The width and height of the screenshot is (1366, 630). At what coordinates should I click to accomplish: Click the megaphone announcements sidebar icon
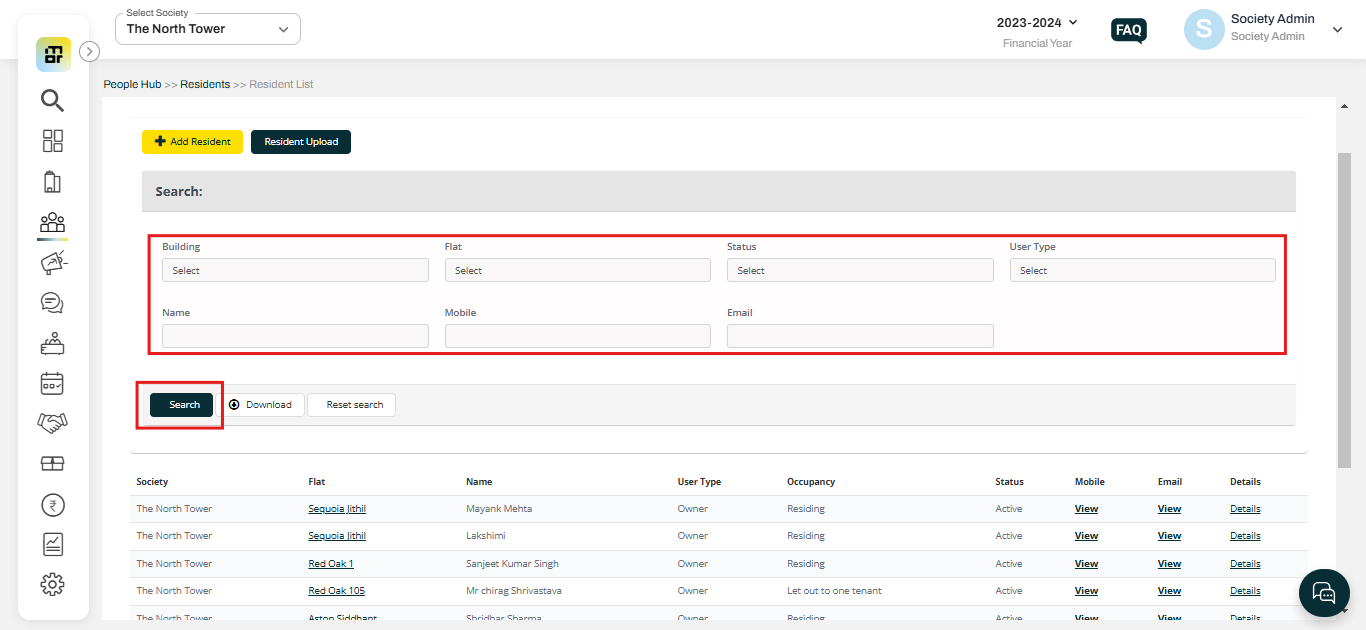tap(52, 263)
